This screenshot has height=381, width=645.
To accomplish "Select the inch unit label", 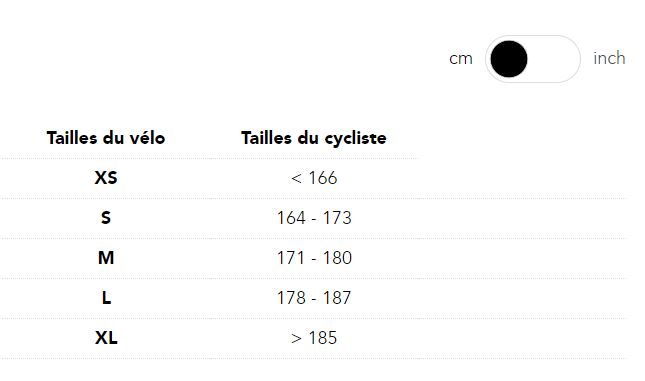I will [609, 58].
